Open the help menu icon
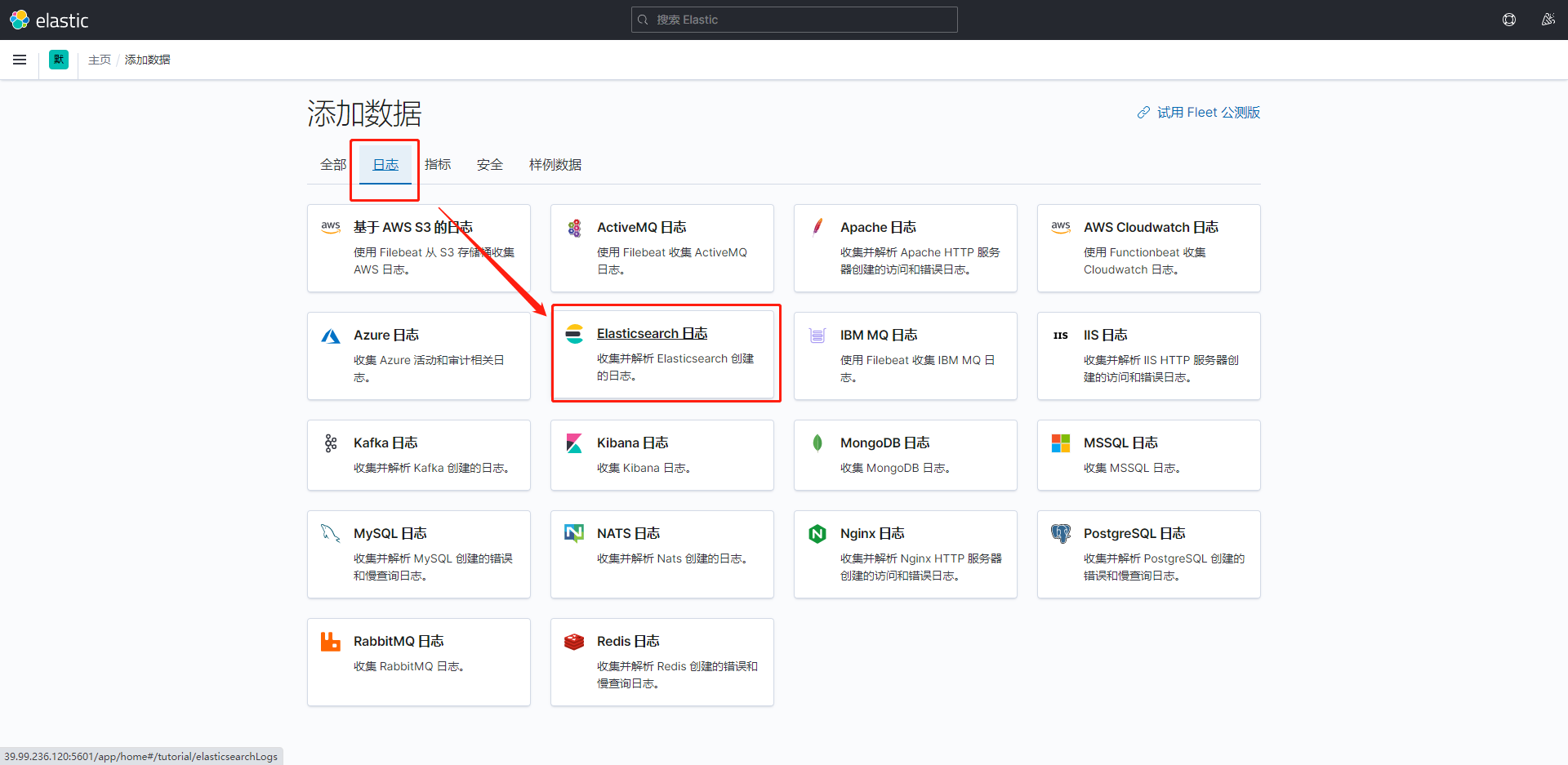1568x765 pixels. [1509, 20]
